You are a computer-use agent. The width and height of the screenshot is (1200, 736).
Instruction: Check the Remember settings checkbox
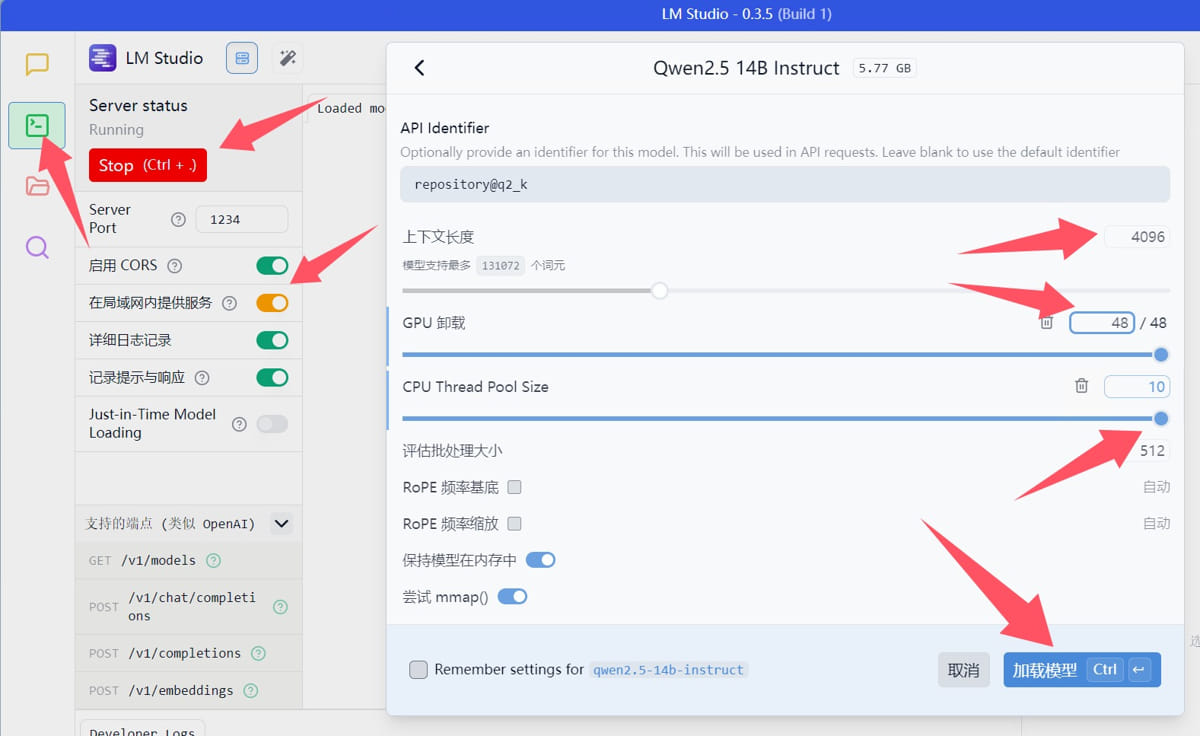click(x=419, y=670)
